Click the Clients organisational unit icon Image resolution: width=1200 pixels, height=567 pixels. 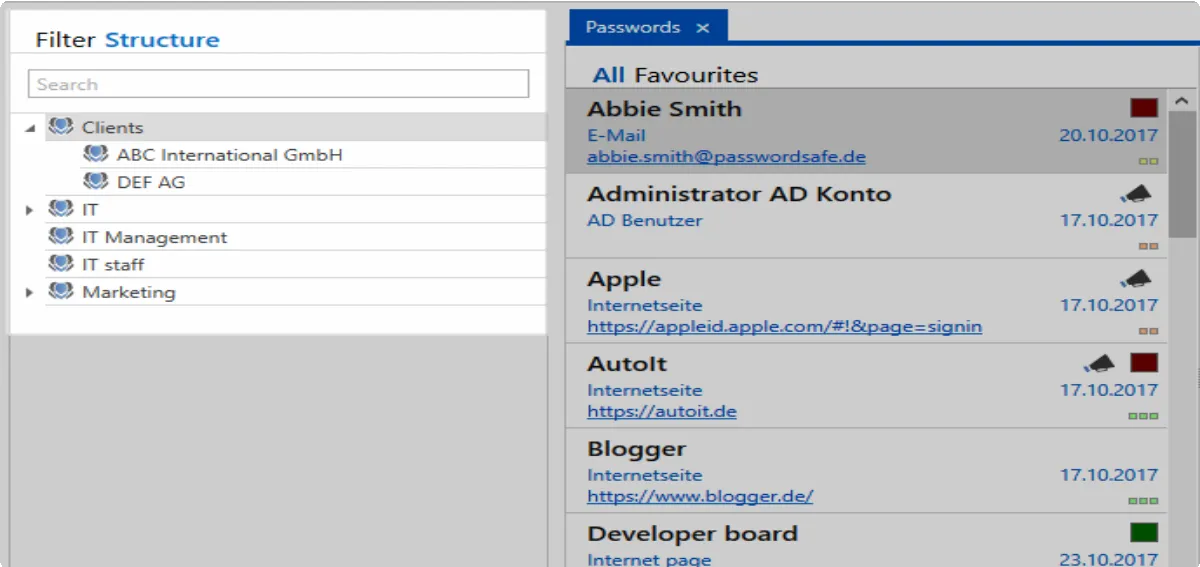[x=61, y=127]
